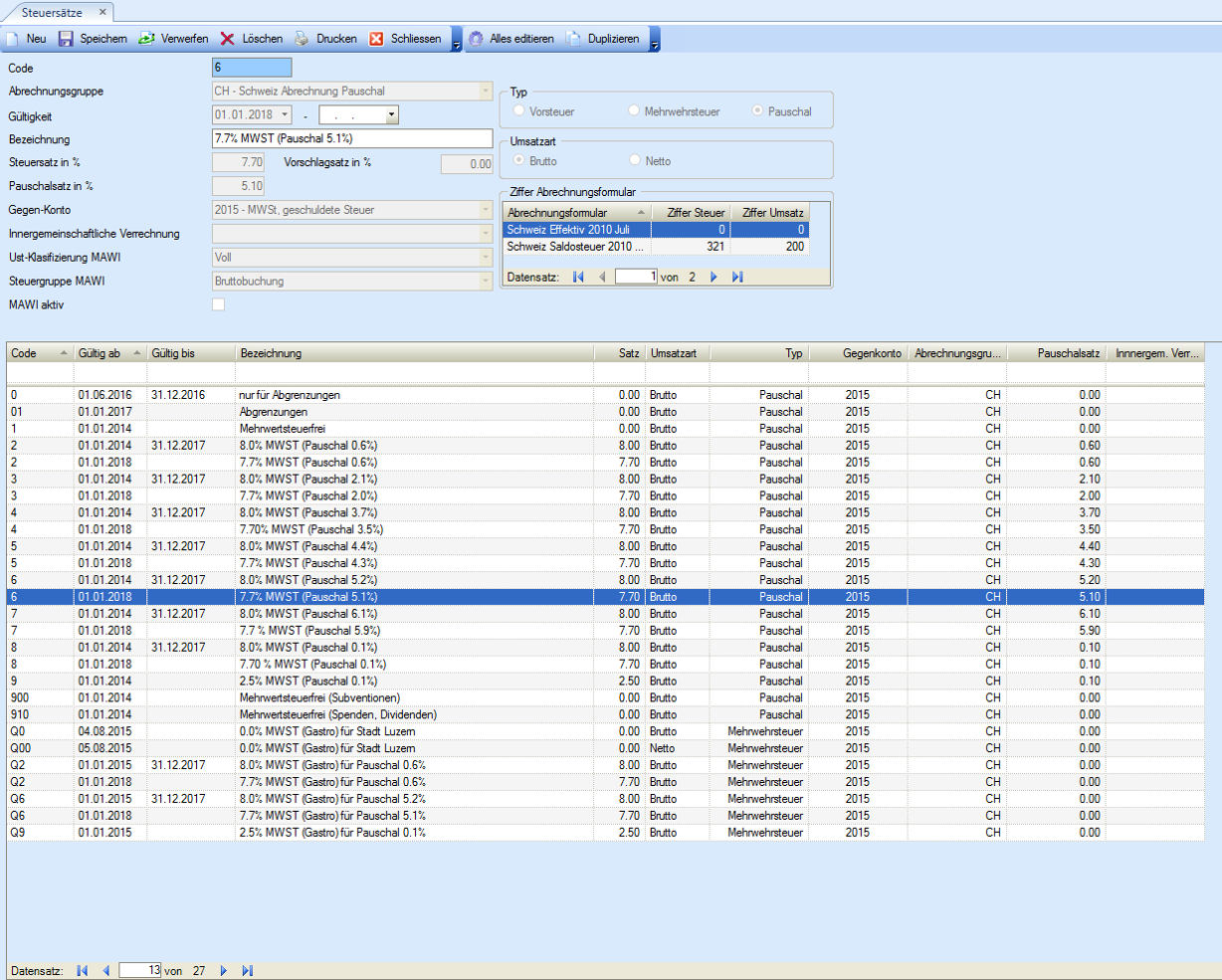Open the Gültigkeit end date dropdown

click(391, 115)
